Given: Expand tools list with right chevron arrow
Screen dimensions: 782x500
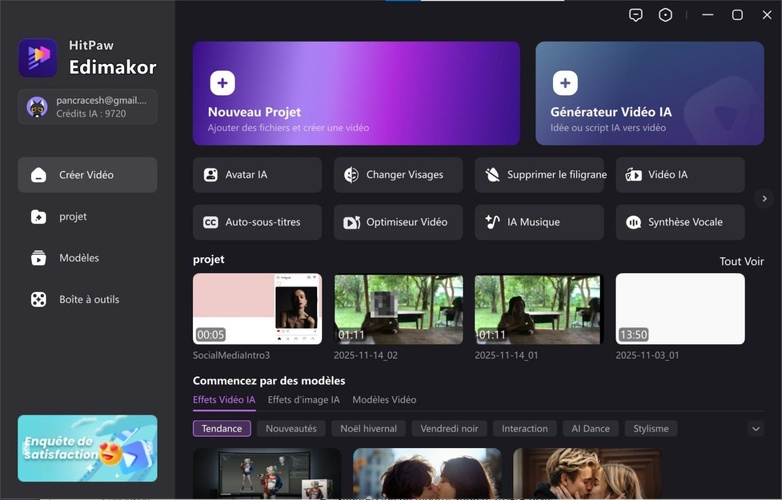Looking at the screenshot, I should [765, 199].
